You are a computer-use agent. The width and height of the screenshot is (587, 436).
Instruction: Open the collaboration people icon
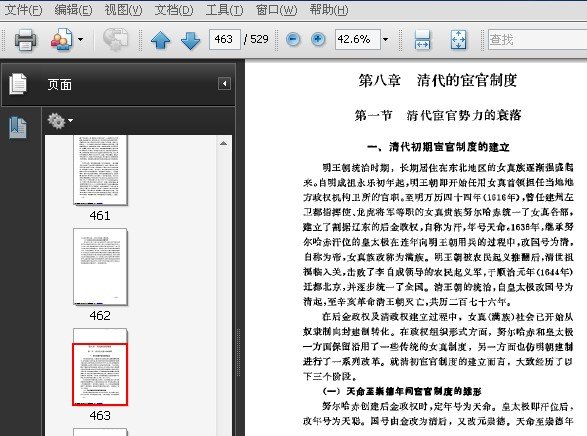61,39
